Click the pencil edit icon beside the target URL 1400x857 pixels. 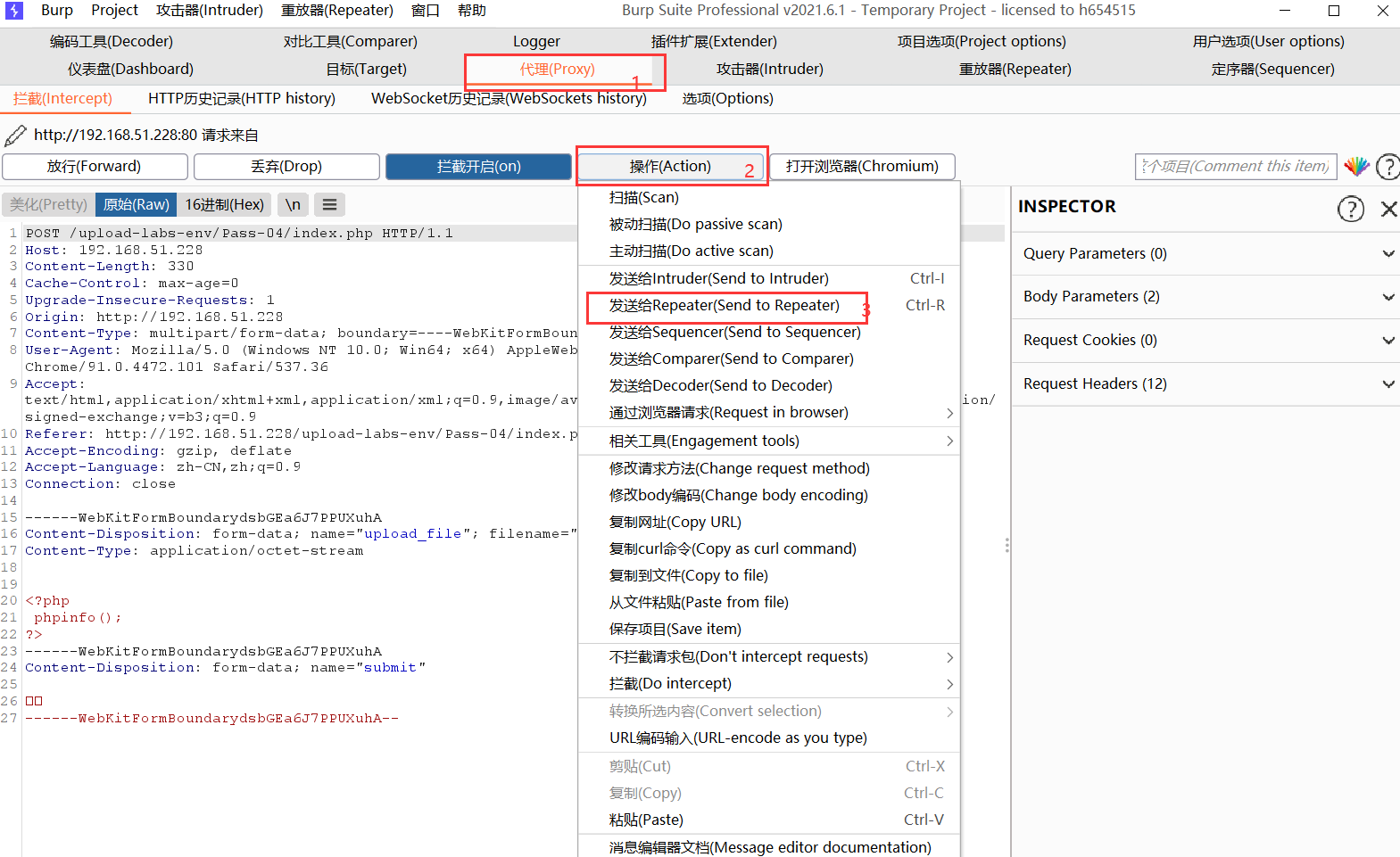[x=15, y=136]
